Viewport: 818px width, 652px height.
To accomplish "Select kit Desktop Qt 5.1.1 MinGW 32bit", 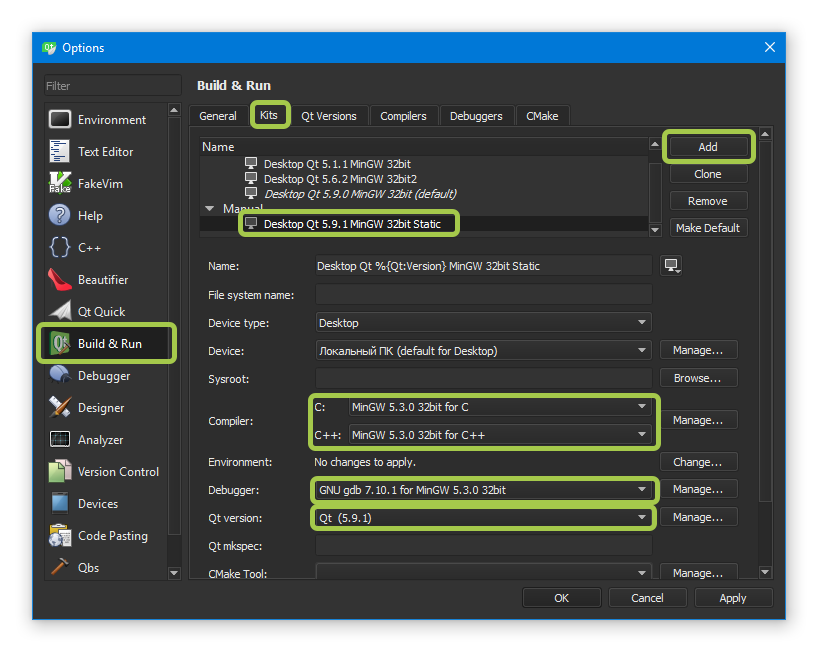I will coord(337,164).
